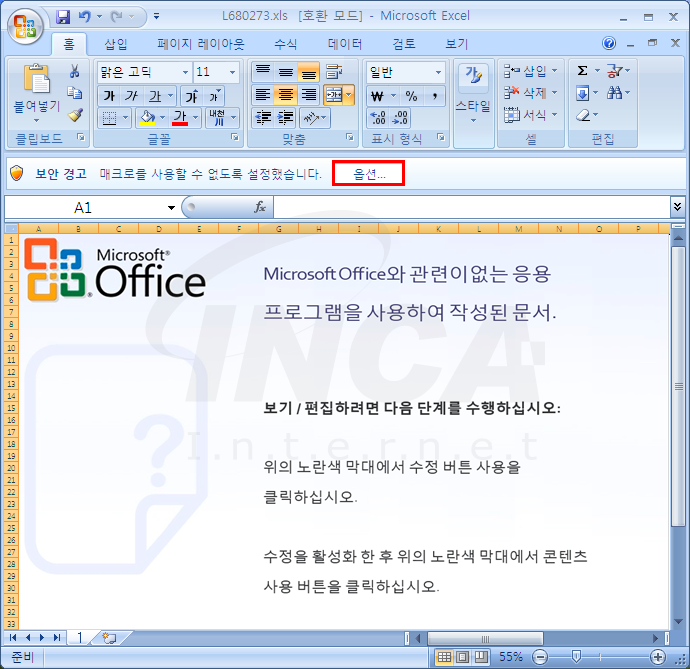Switch to the 데이터 tab

click(x=345, y=44)
